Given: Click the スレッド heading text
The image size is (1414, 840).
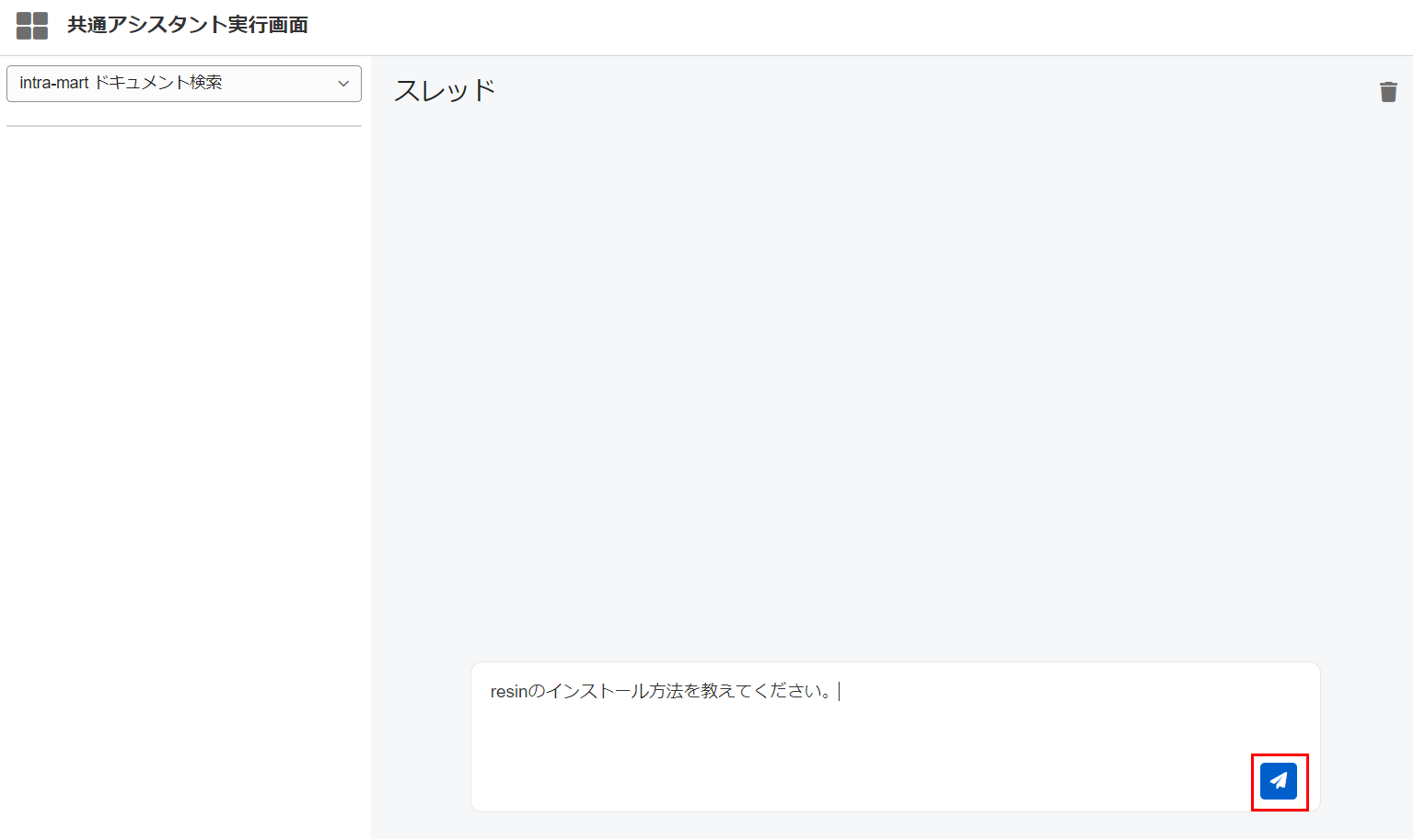Looking at the screenshot, I should (x=446, y=90).
